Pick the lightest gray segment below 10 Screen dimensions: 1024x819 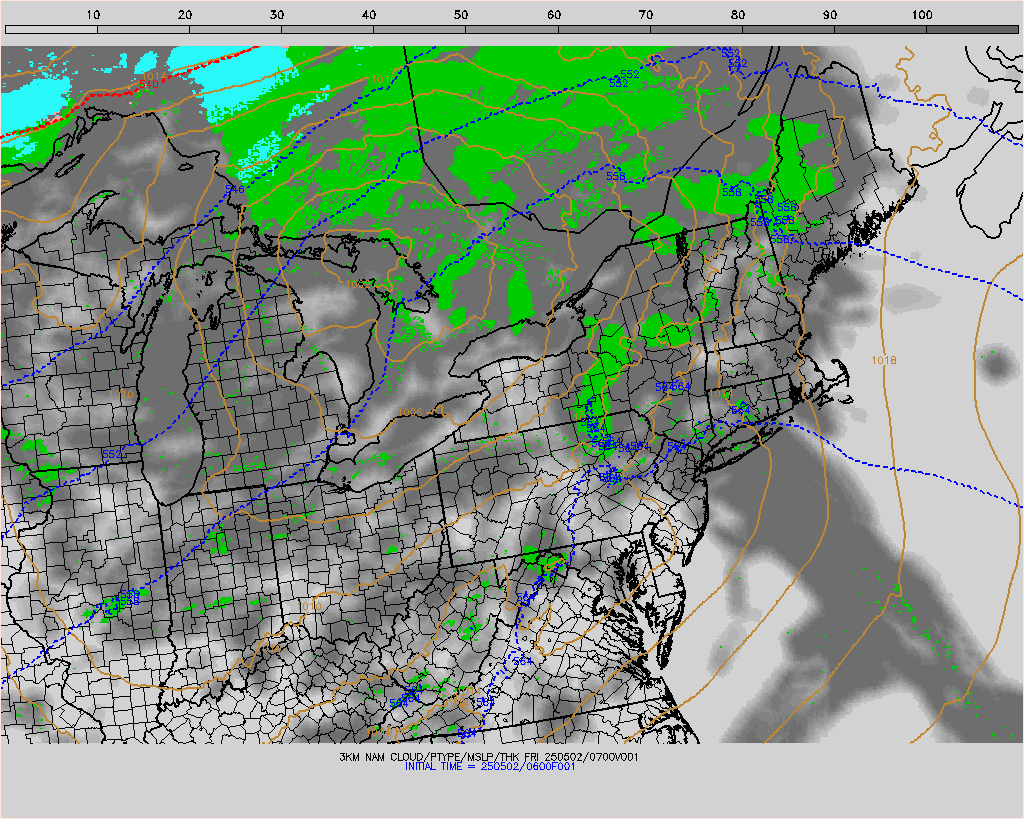click(x=51, y=29)
